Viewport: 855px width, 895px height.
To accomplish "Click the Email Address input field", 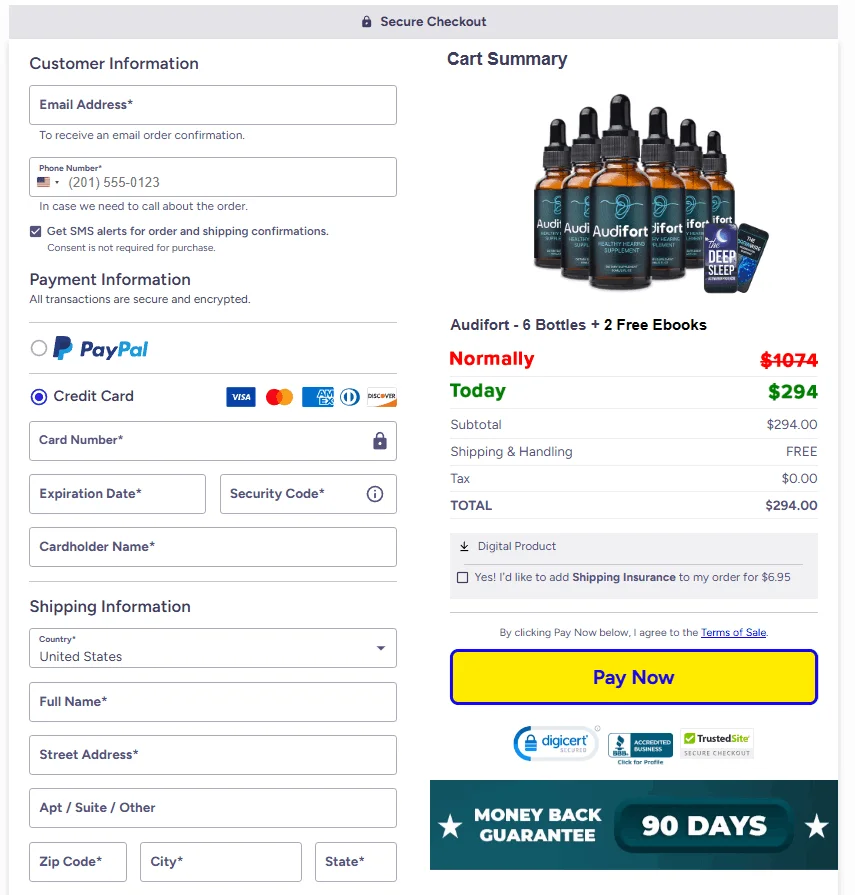I will tap(213, 105).
